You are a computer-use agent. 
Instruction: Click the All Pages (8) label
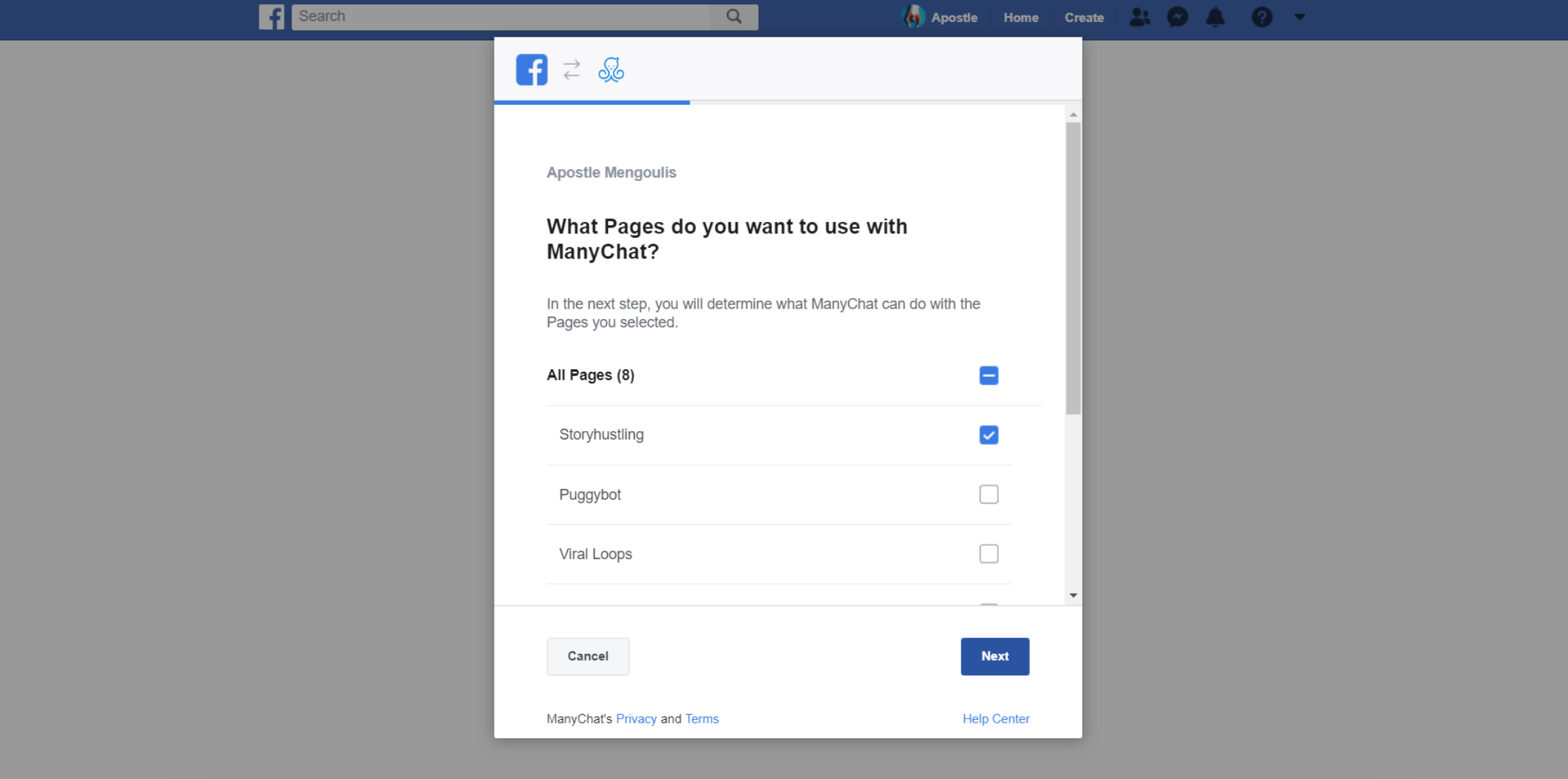(590, 375)
